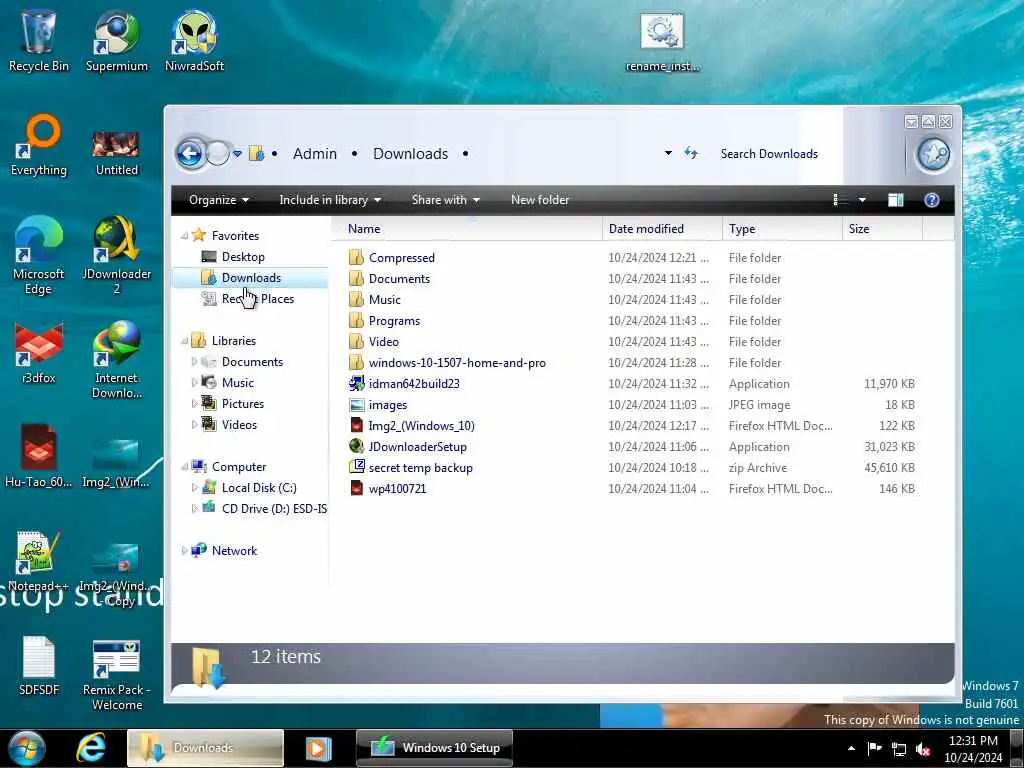Select JDownloaderSetup application icon
The width and height of the screenshot is (1024, 768).
click(356, 447)
